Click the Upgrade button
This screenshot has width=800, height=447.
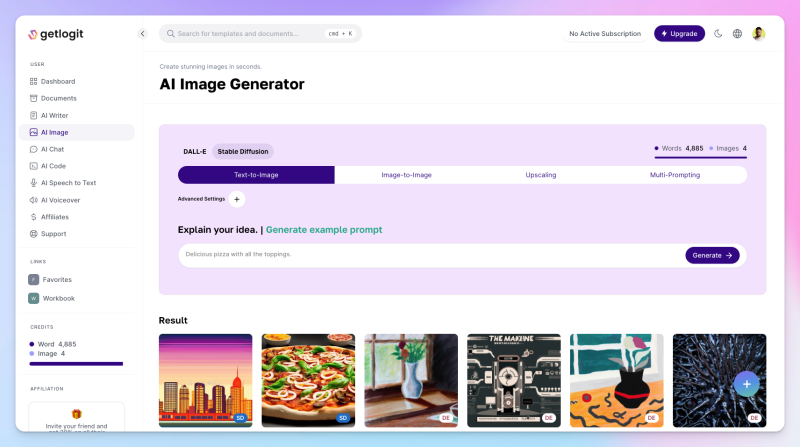[x=680, y=34]
